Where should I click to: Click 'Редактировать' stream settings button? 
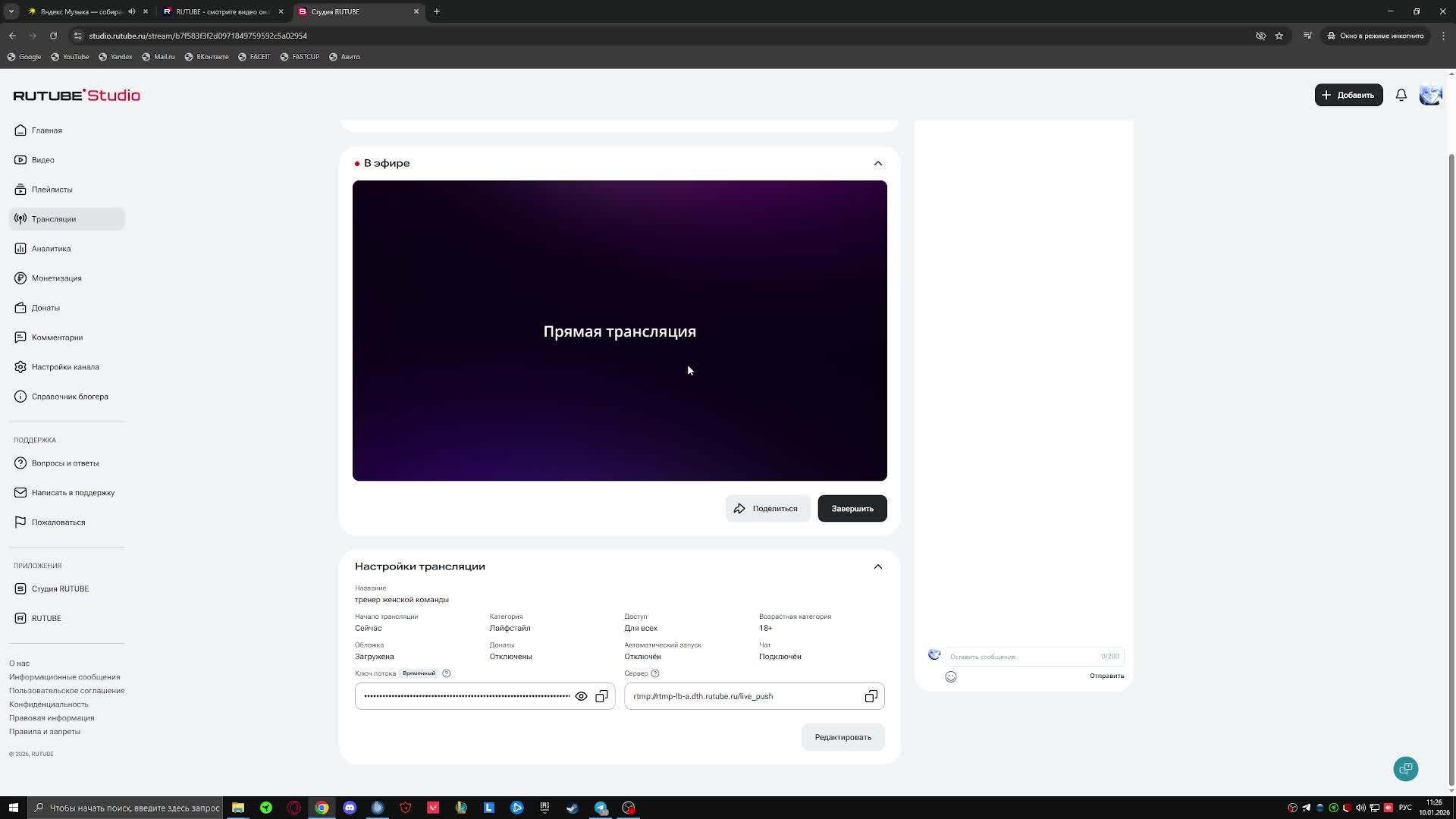point(843,737)
